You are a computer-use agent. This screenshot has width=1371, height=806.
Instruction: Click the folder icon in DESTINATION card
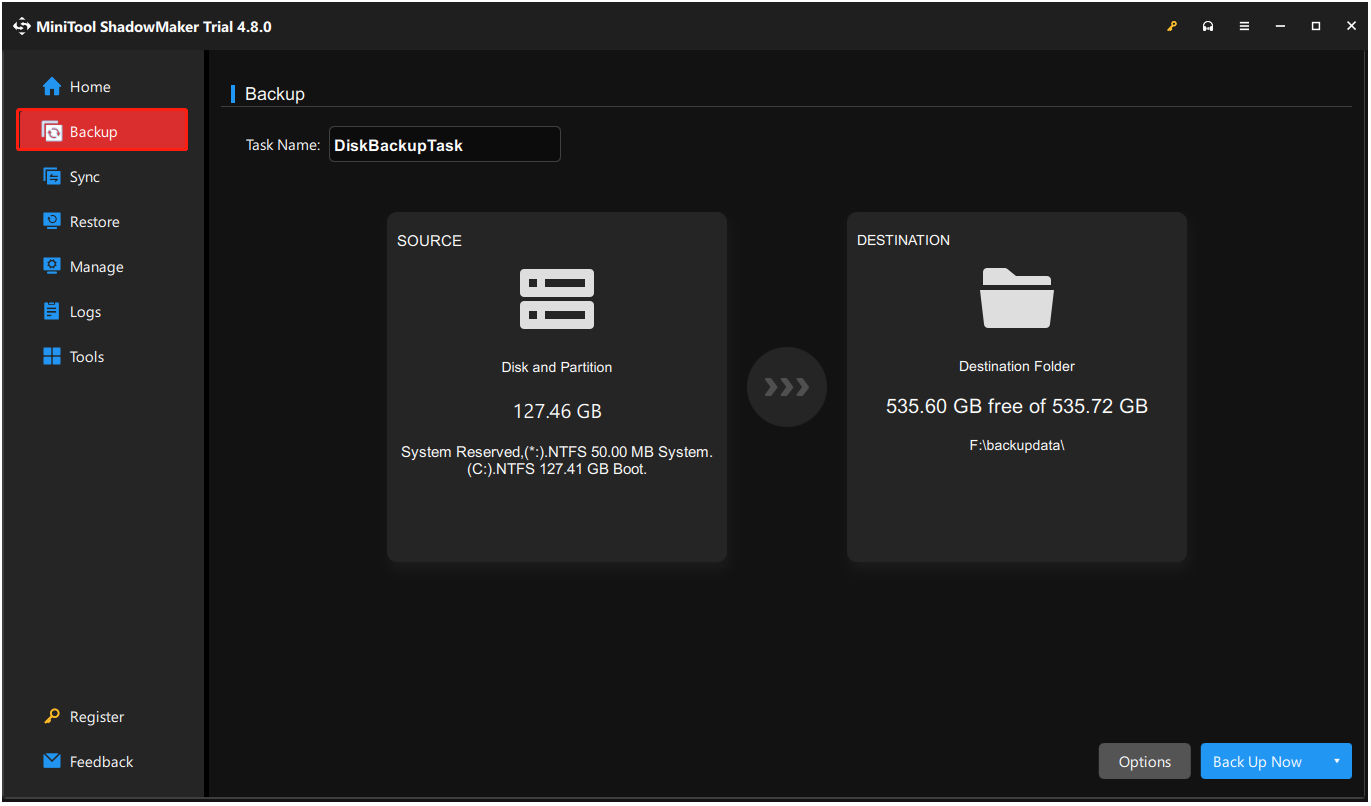tap(1016, 298)
